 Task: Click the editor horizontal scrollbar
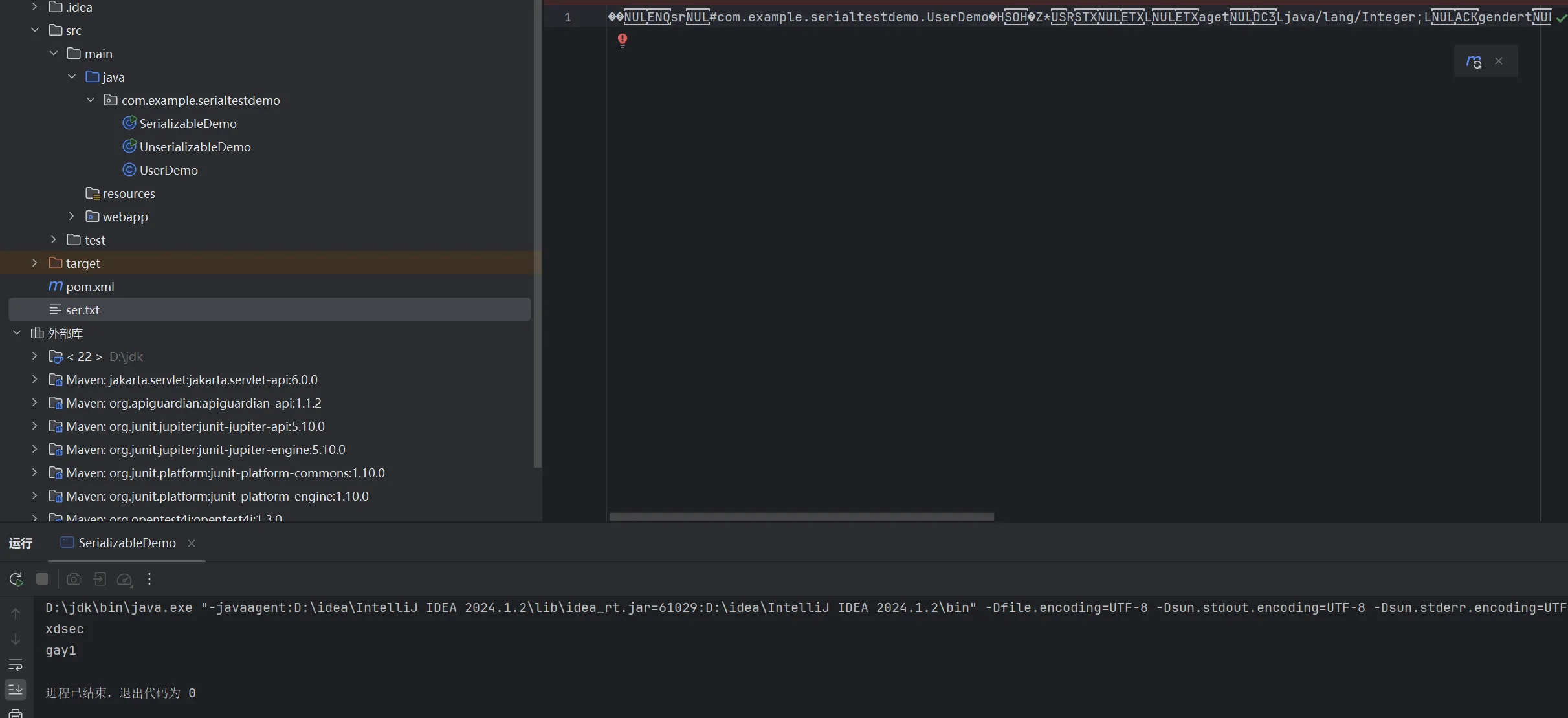(801, 517)
